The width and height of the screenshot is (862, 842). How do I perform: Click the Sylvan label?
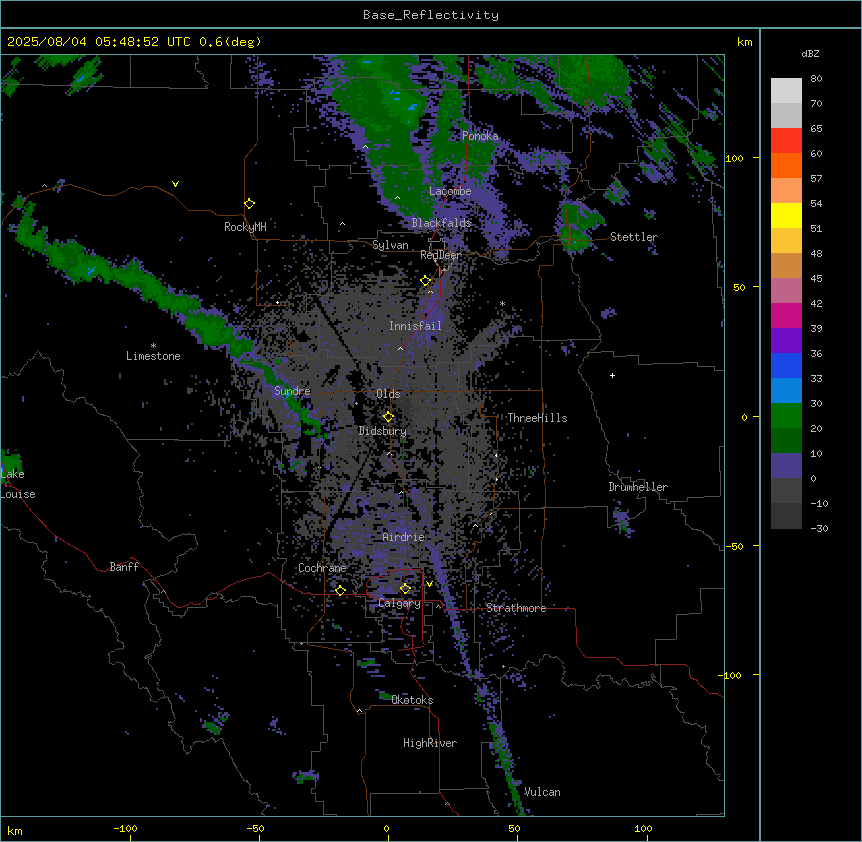point(390,245)
